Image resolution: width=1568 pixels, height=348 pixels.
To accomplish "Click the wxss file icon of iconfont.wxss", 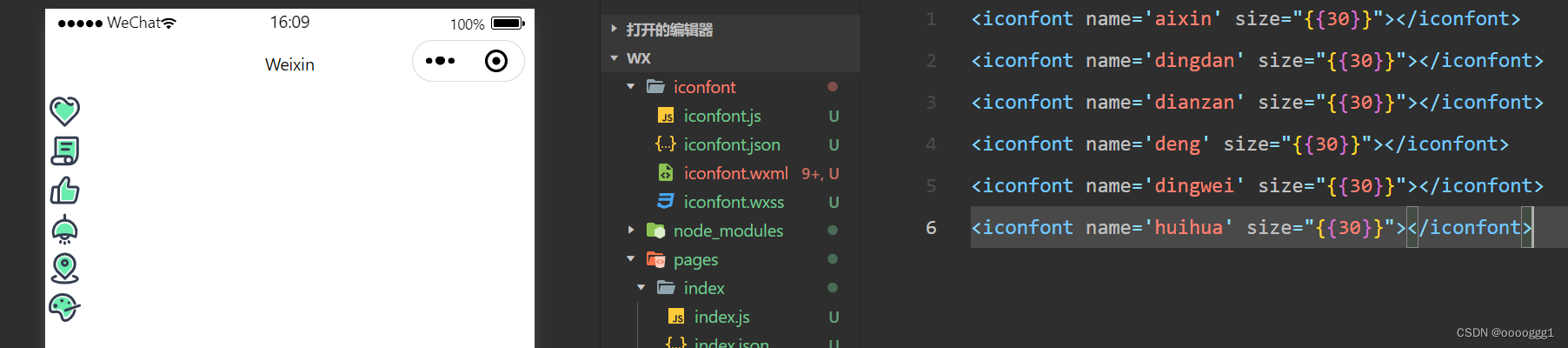I will point(666,202).
